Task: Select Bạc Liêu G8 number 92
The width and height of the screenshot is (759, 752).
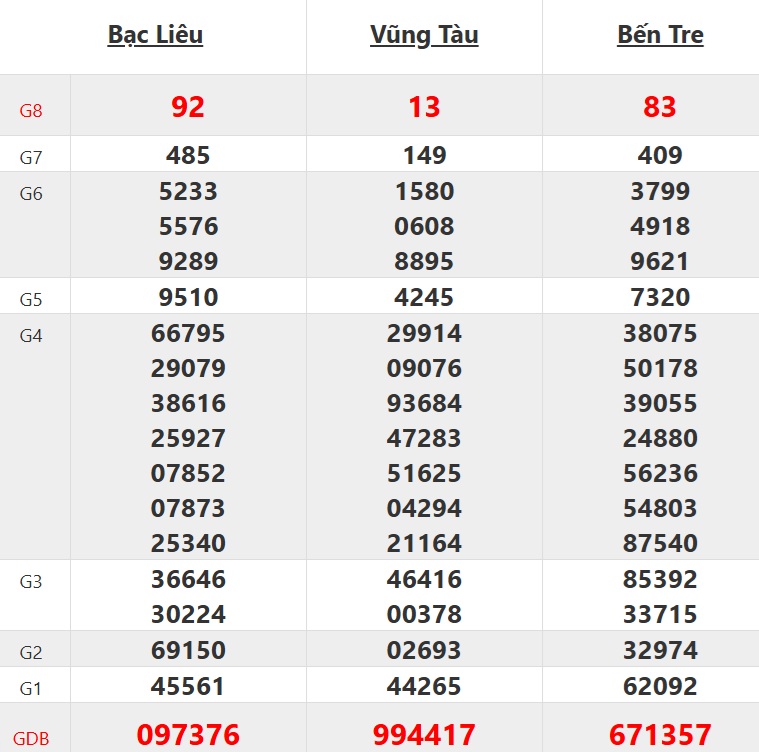Action: tap(188, 107)
